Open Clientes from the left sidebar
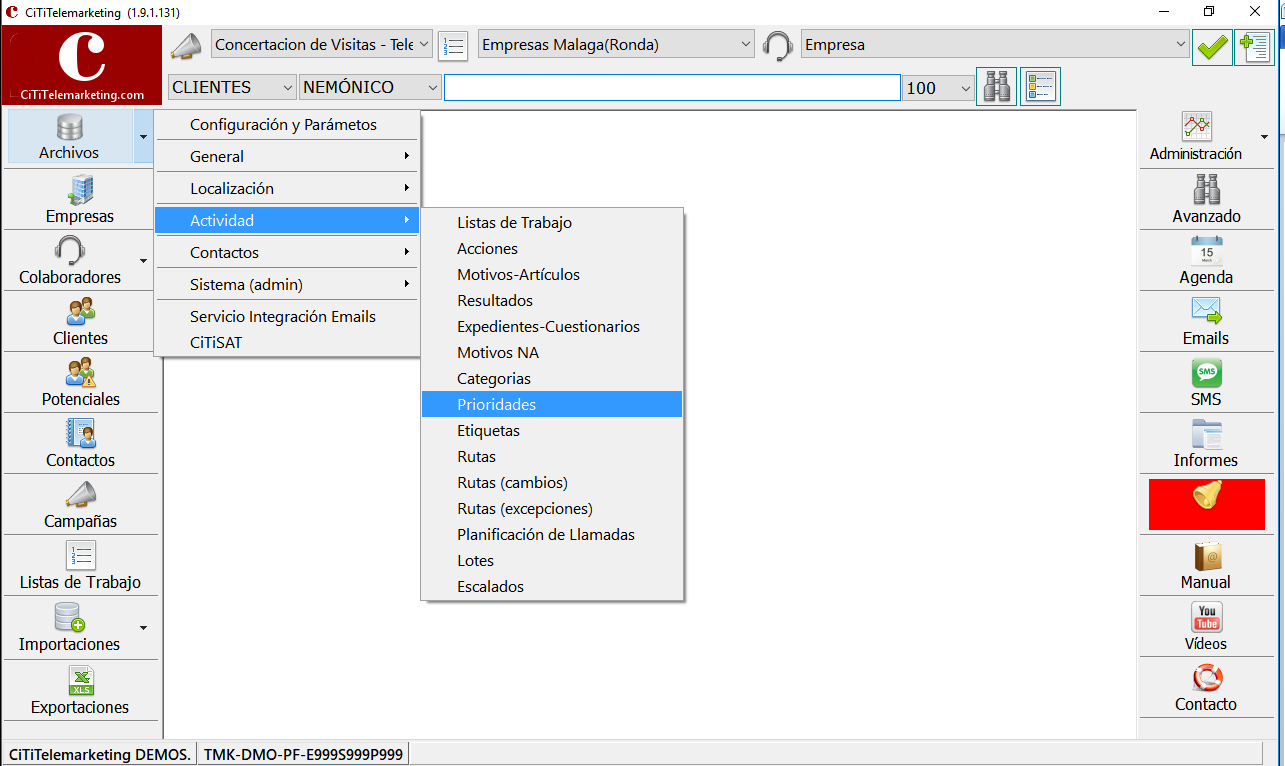This screenshot has width=1285, height=766. 80,322
